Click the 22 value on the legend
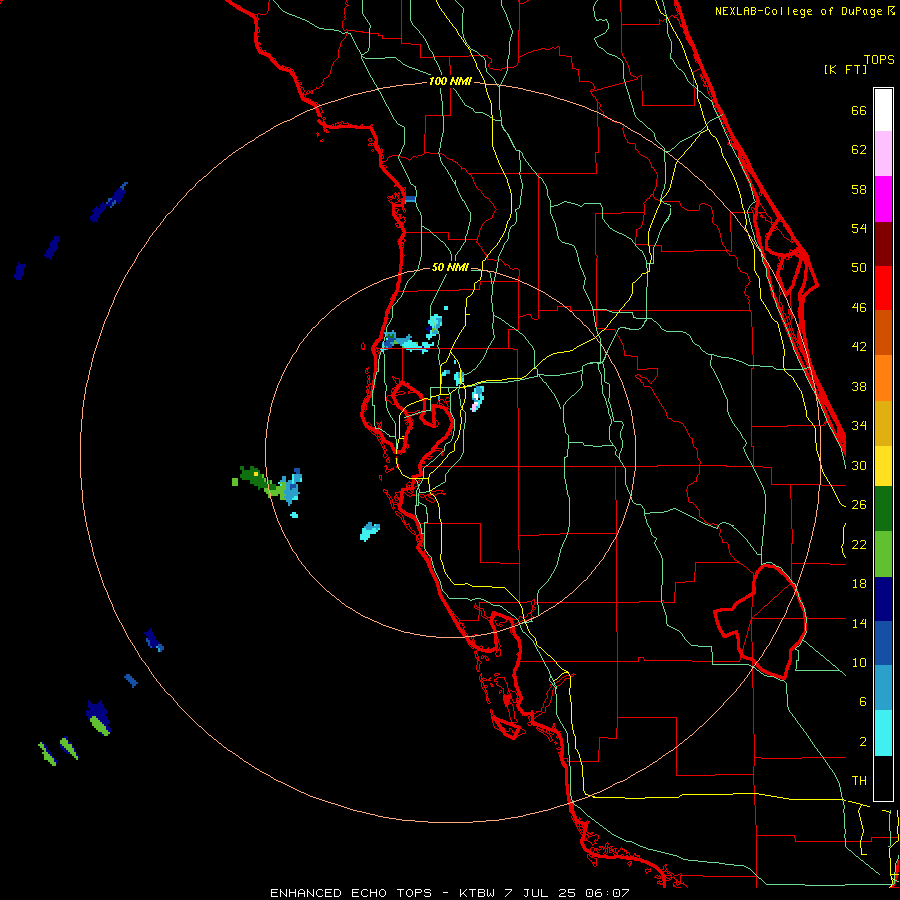Viewport: 900px width, 900px height. [859, 544]
